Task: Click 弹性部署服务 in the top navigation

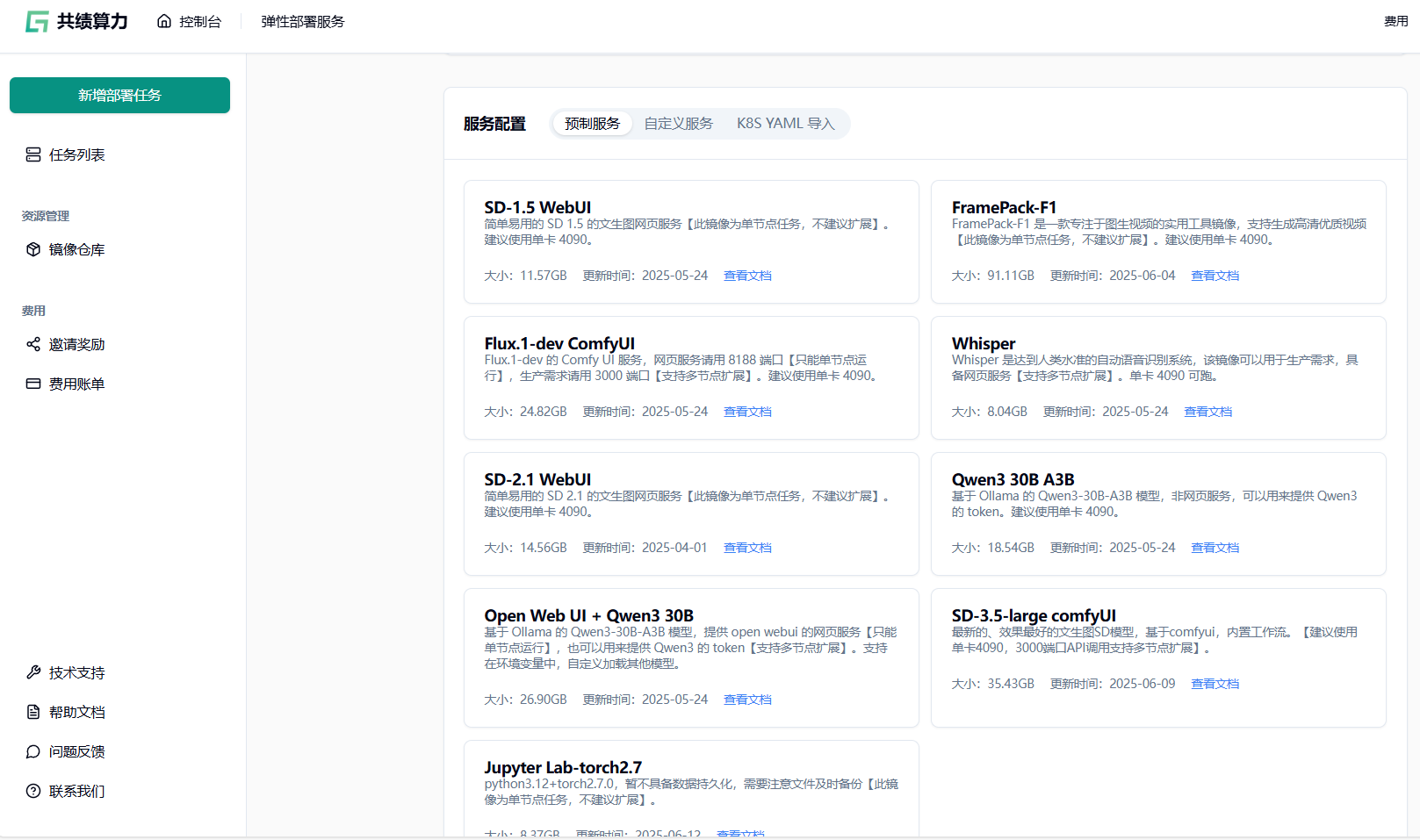Action: click(x=303, y=22)
